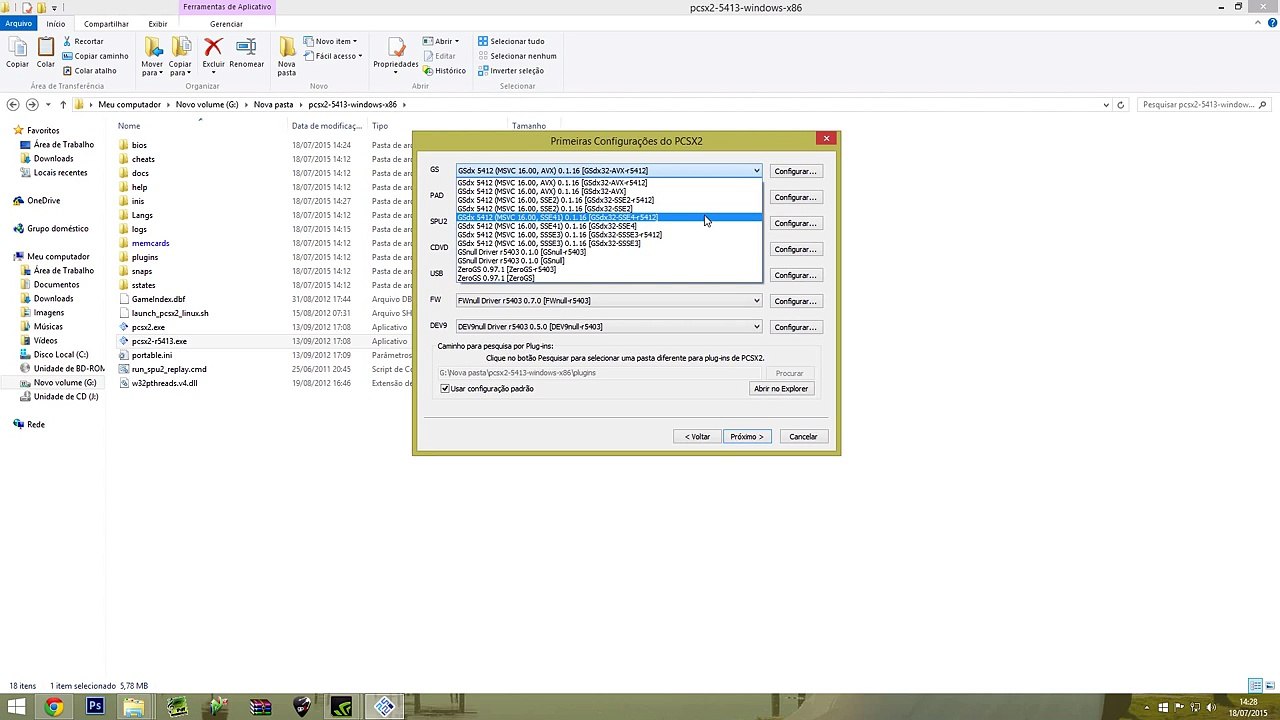
Task: Open WinRAR from the taskbar
Action: point(260,707)
